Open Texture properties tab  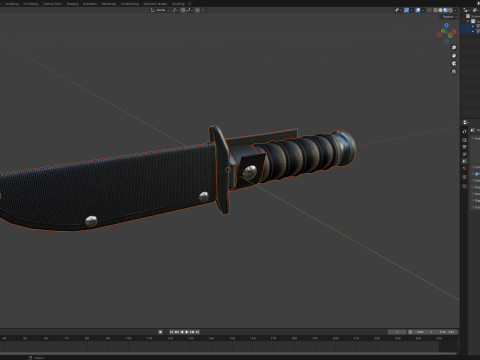(464, 186)
